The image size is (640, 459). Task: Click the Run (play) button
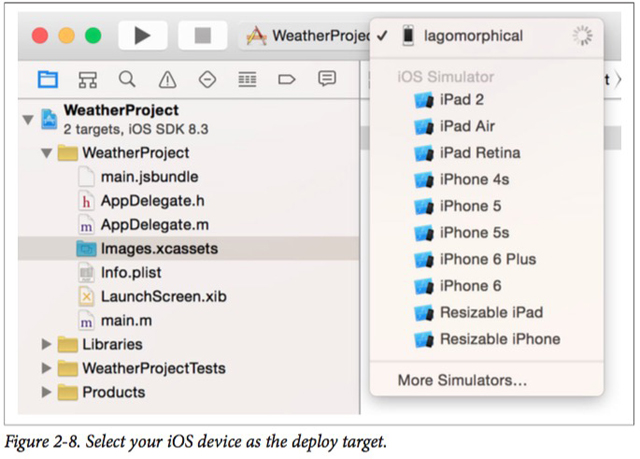[x=142, y=36]
